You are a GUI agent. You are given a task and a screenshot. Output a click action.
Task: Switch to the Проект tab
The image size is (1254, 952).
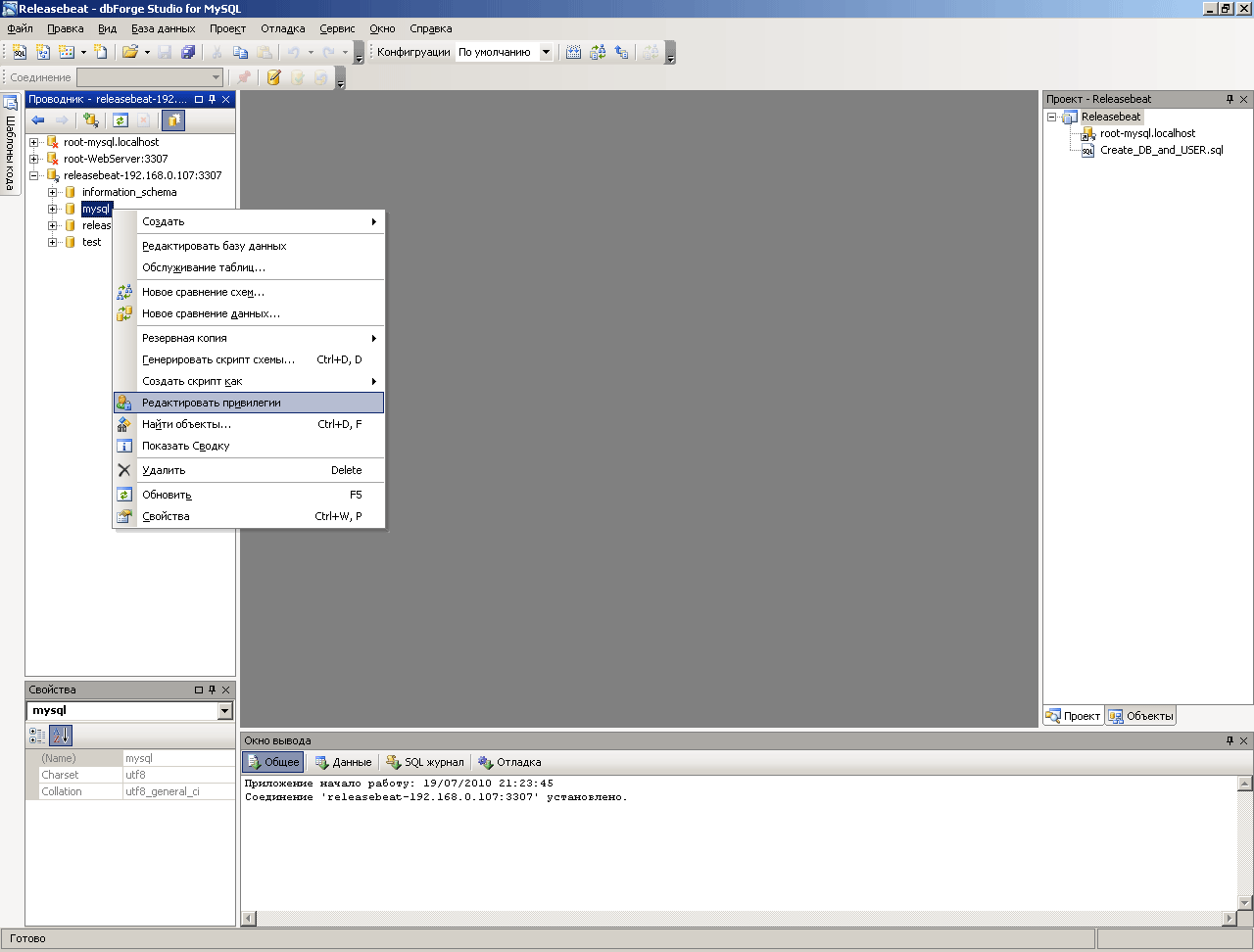coord(1074,716)
